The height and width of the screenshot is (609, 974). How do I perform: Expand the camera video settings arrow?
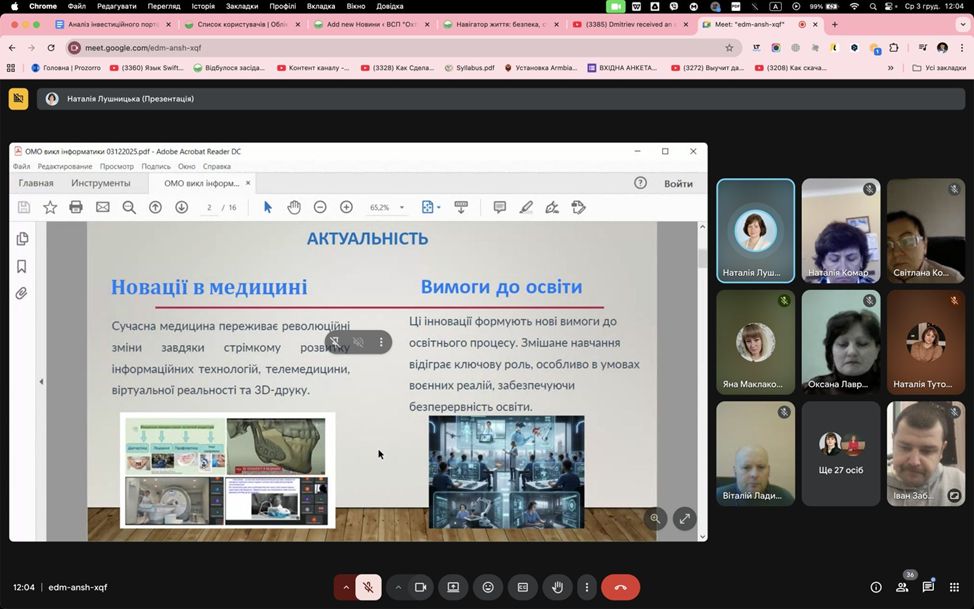click(398, 587)
